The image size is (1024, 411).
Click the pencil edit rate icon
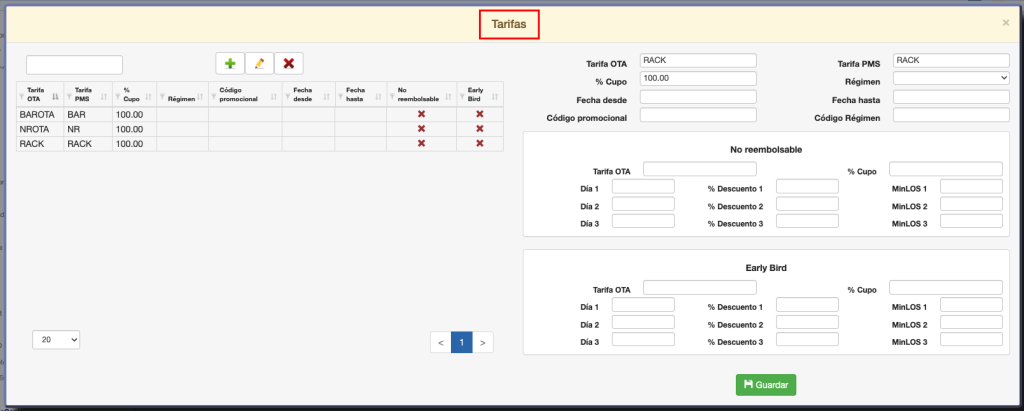point(259,63)
